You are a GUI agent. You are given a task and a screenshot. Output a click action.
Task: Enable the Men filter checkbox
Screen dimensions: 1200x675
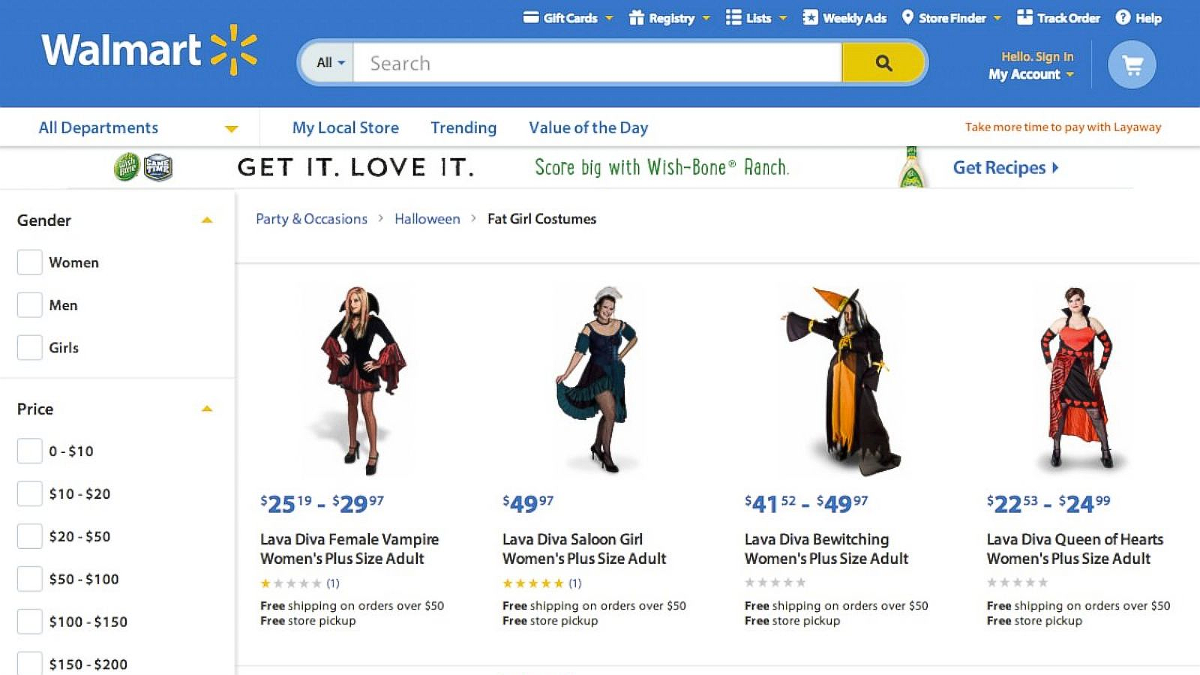tap(29, 304)
